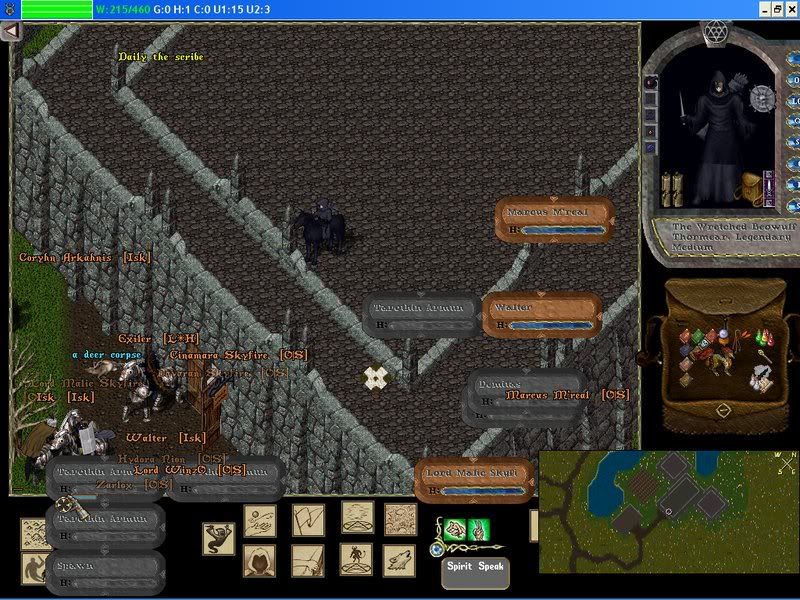Target the rider on the black horse
The height and width of the screenshot is (600, 800).
[320, 229]
